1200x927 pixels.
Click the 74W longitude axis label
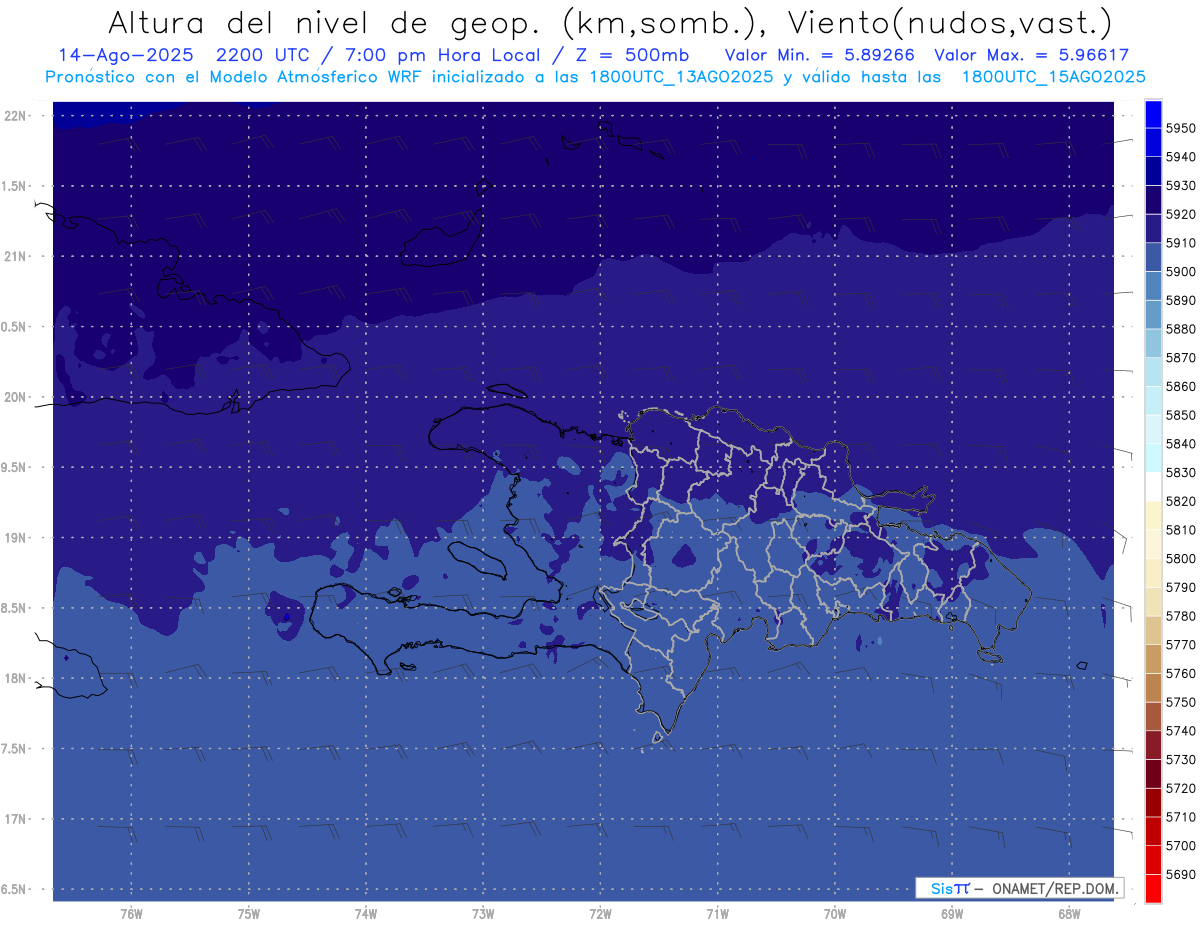[366, 914]
